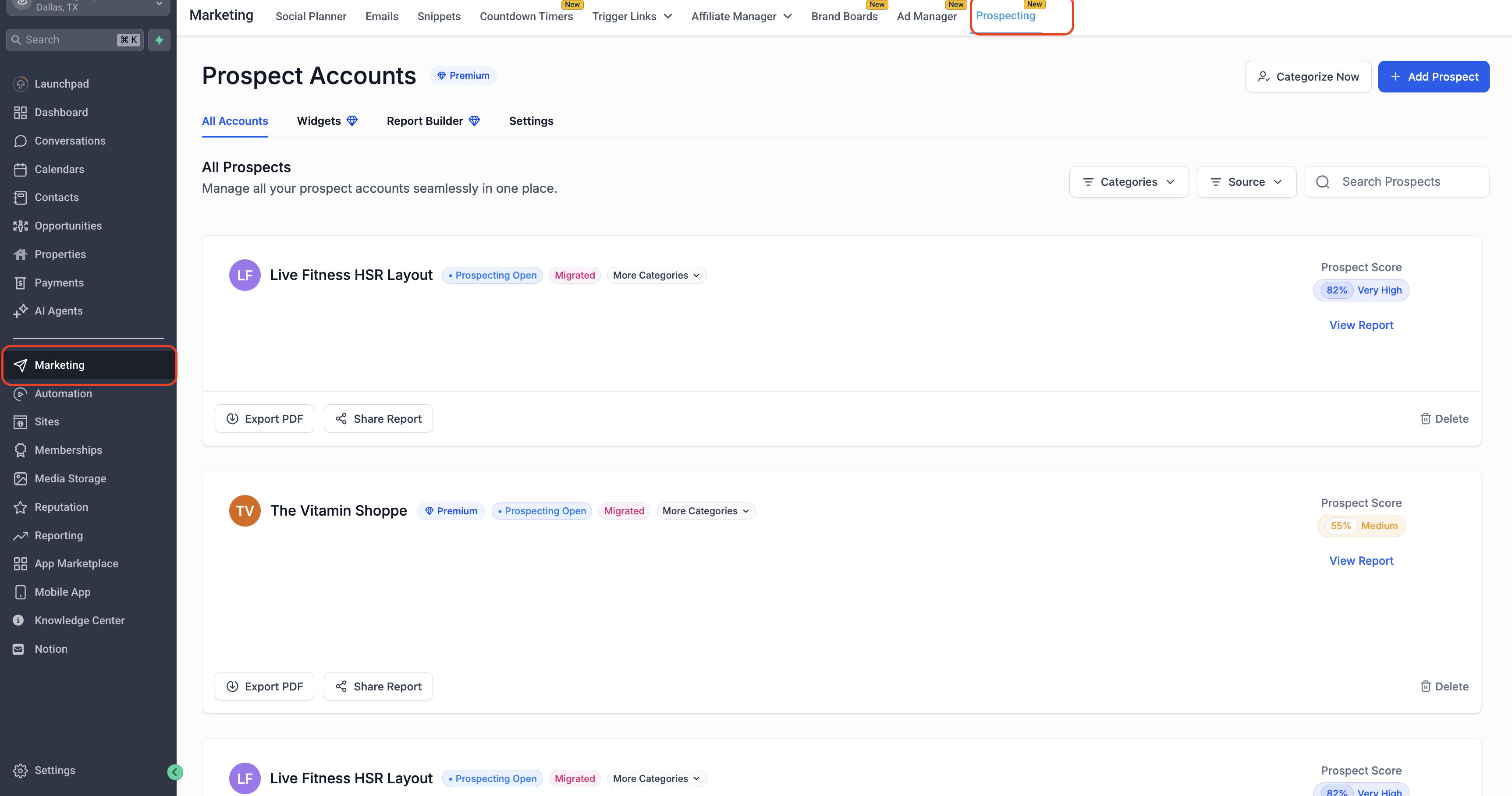Collapse sidebar with green arrow icon

click(174, 772)
